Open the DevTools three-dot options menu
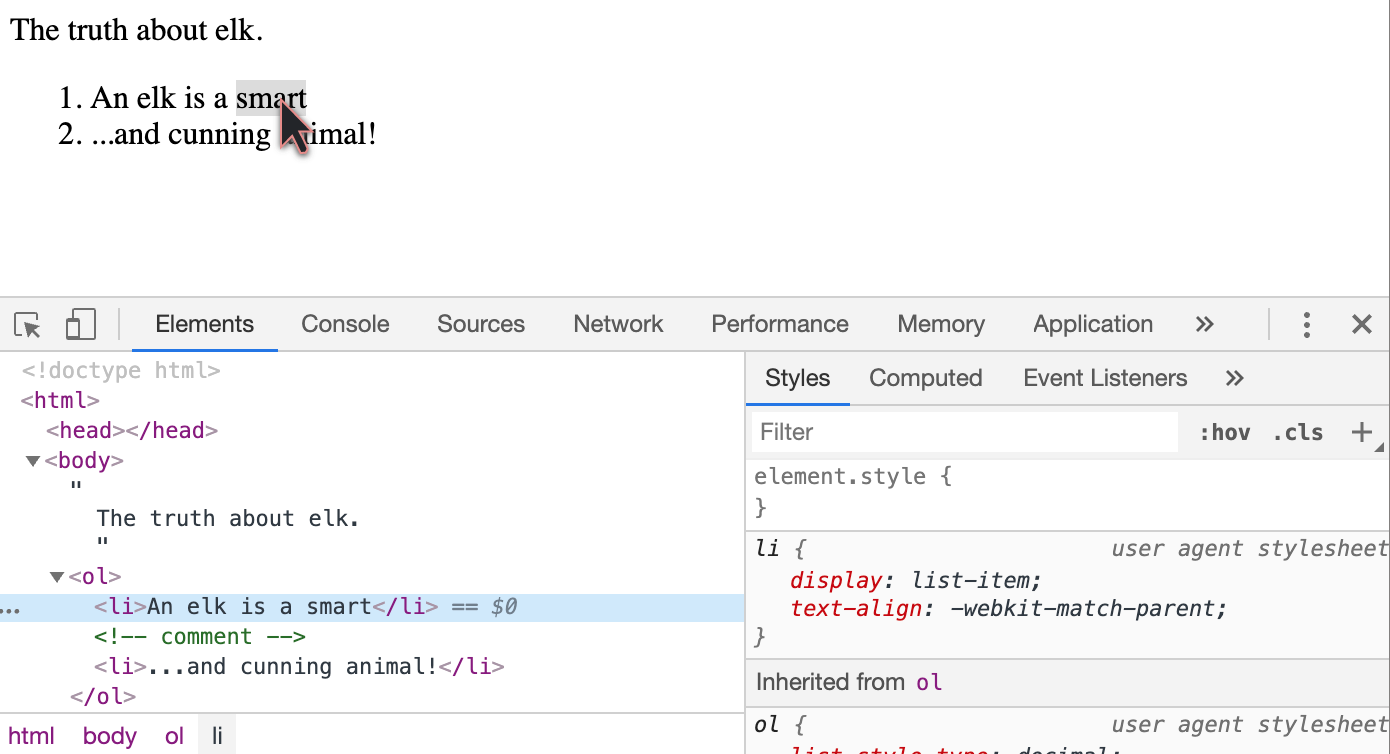Image resolution: width=1390 pixels, height=754 pixels. pos(1306,324)
